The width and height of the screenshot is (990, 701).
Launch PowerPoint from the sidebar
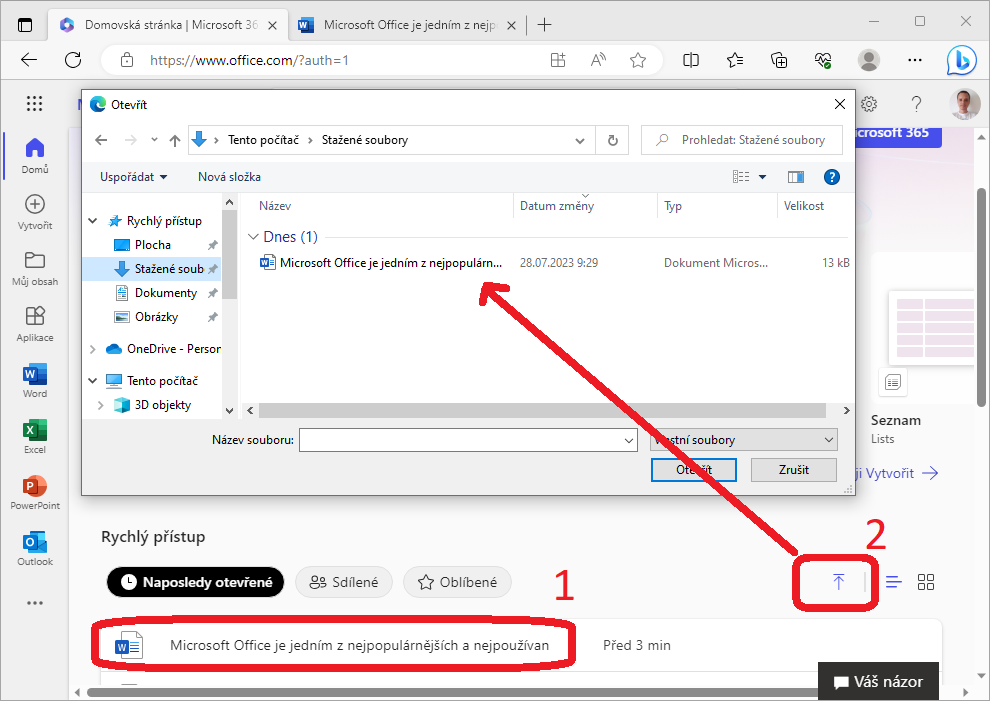click(x=35, y=493)
